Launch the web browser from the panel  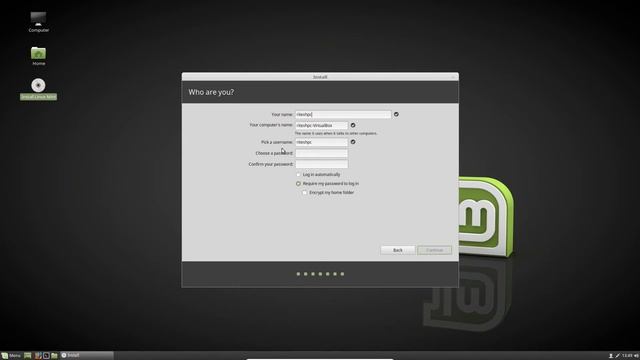(x=38, y=356)
